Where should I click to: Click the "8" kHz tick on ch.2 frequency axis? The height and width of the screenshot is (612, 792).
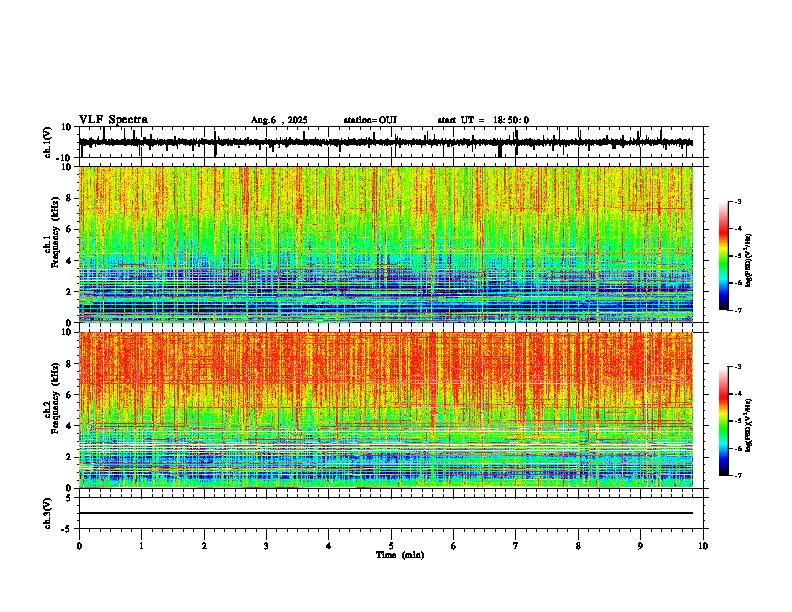(x=70, y=364)
